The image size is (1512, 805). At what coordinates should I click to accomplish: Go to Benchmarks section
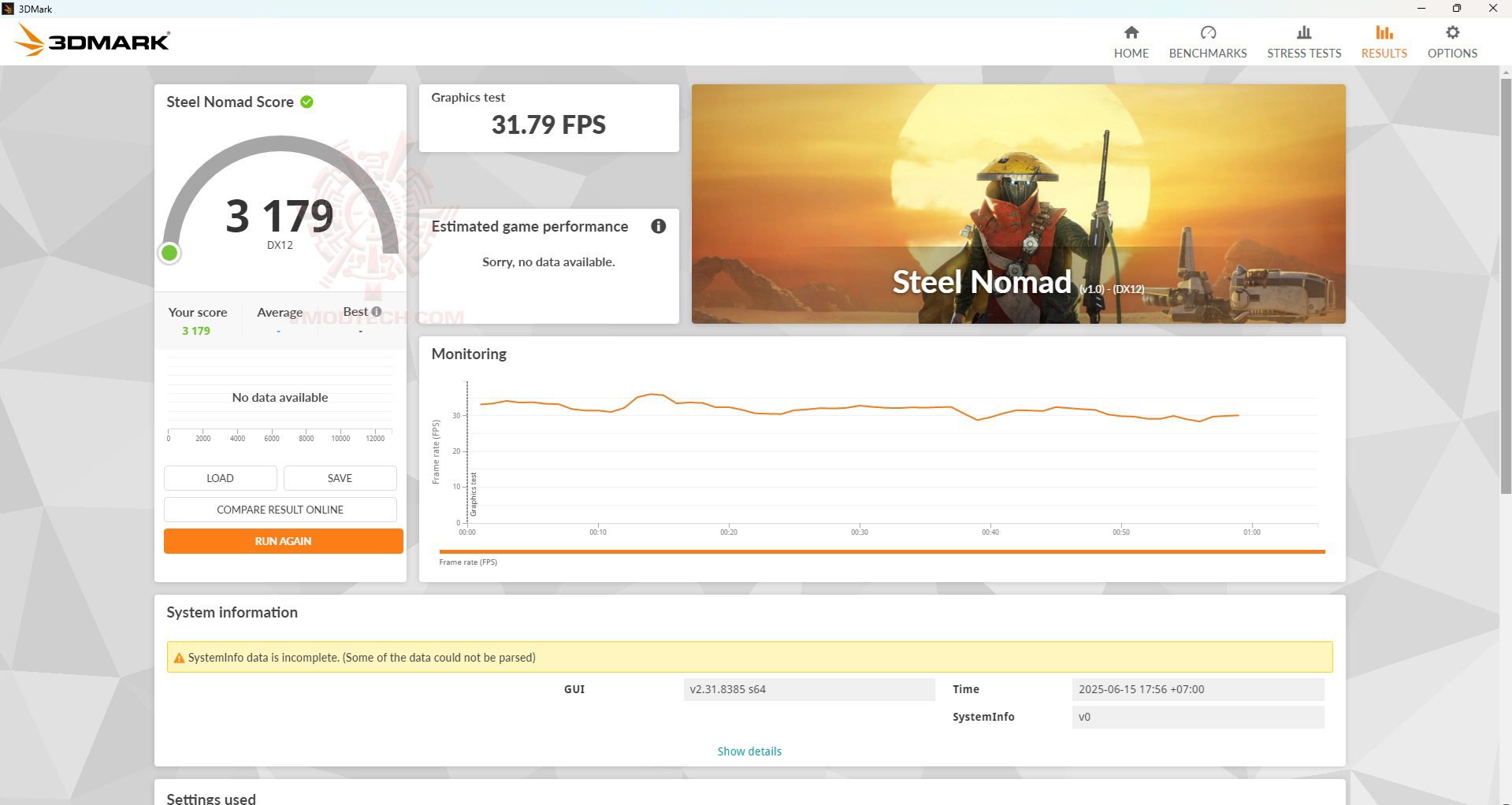(x=1207, y=42)
